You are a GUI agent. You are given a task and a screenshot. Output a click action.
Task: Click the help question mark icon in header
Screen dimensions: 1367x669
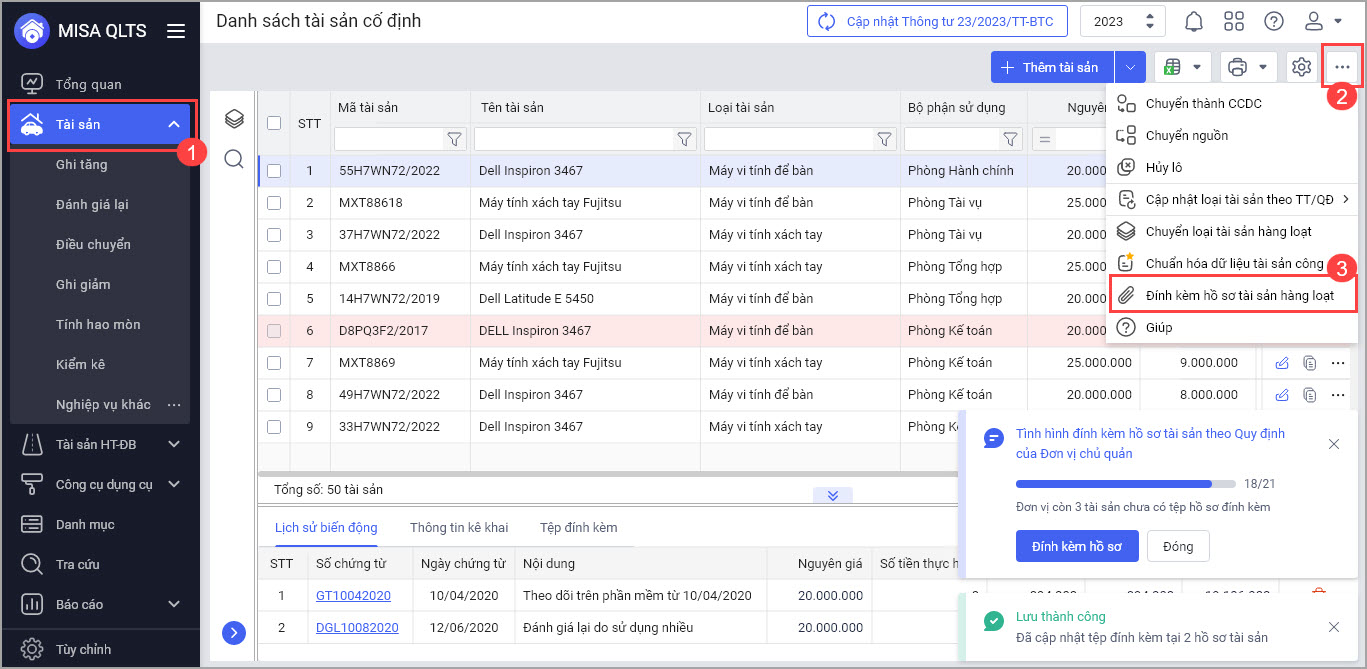(x=1274, y=21)
